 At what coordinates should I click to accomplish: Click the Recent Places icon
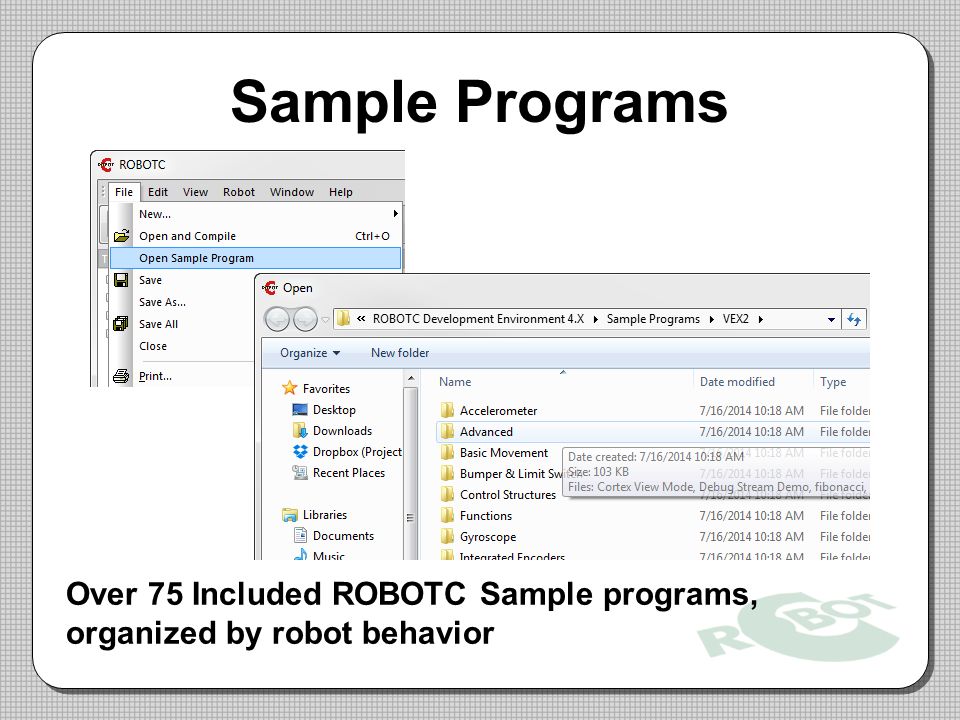coord(300,473)
